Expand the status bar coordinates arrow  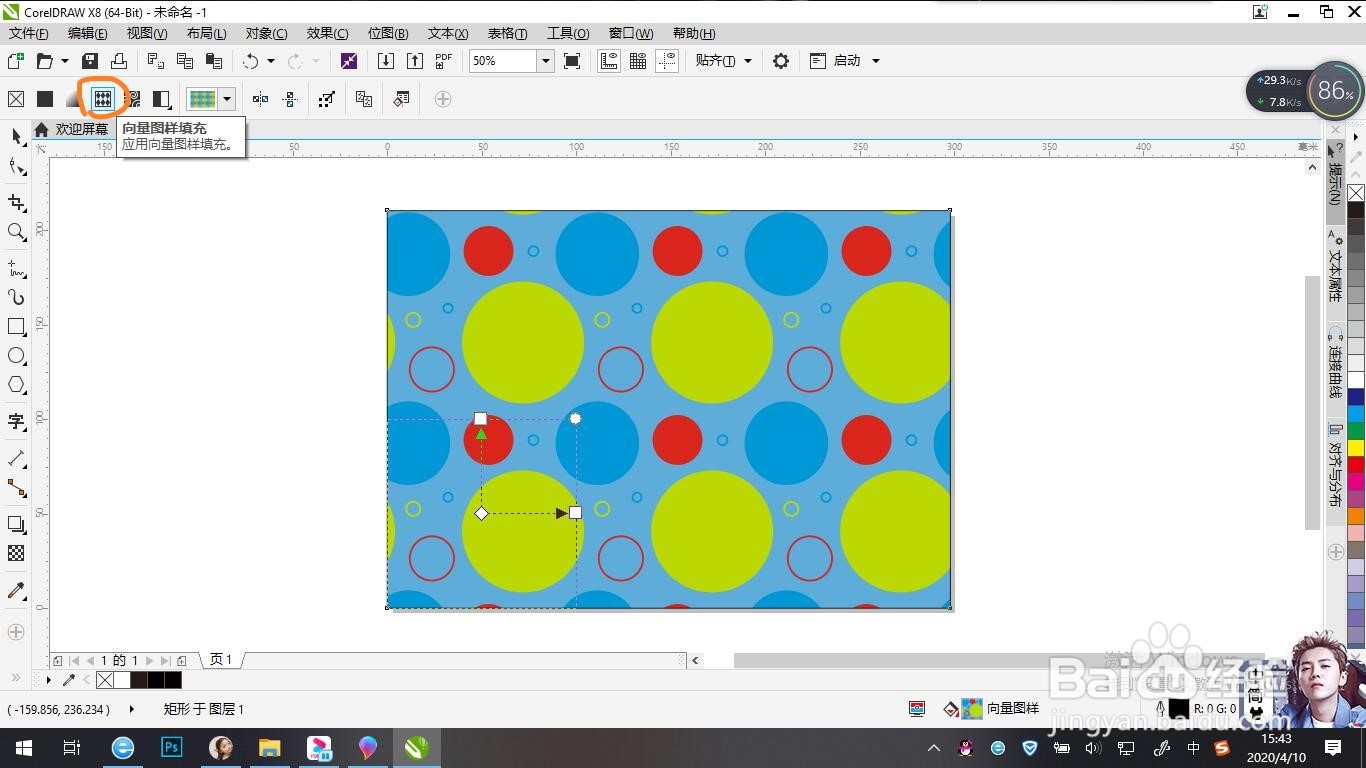pos(132,709)
